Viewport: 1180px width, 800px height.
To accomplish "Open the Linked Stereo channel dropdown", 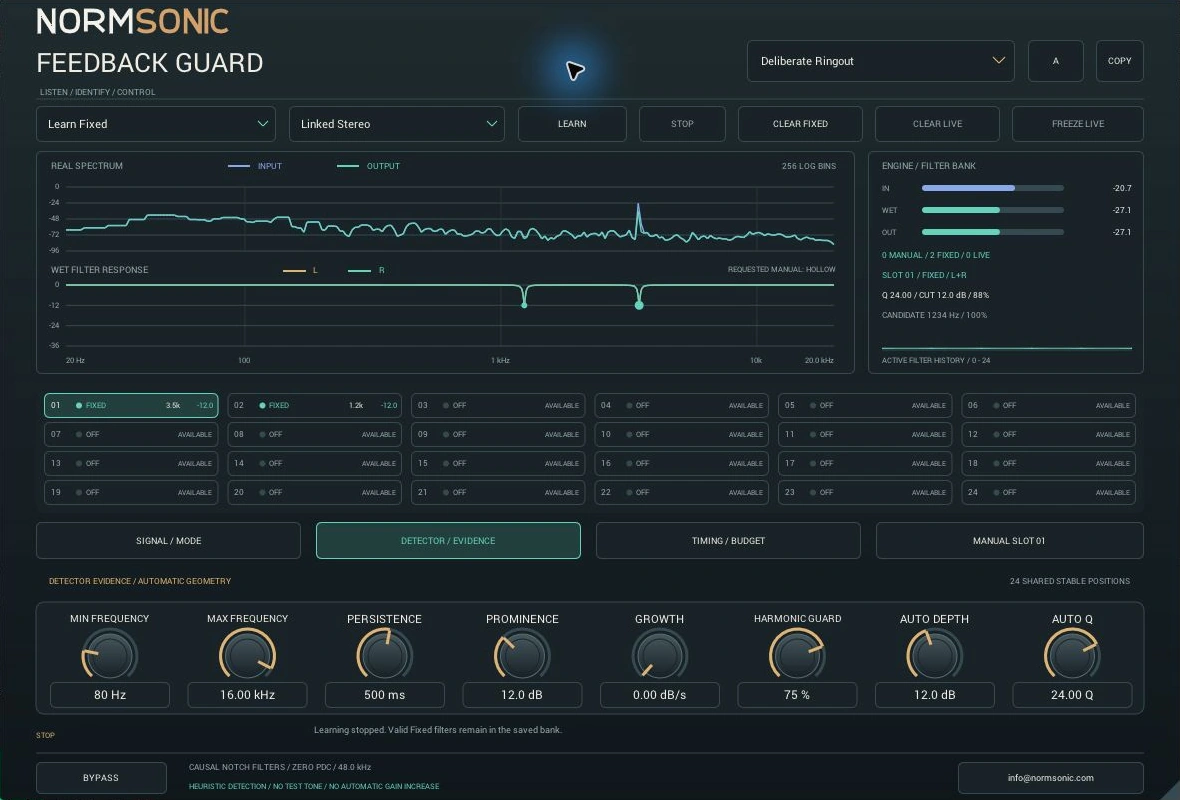I will click(x=397, y=124).
